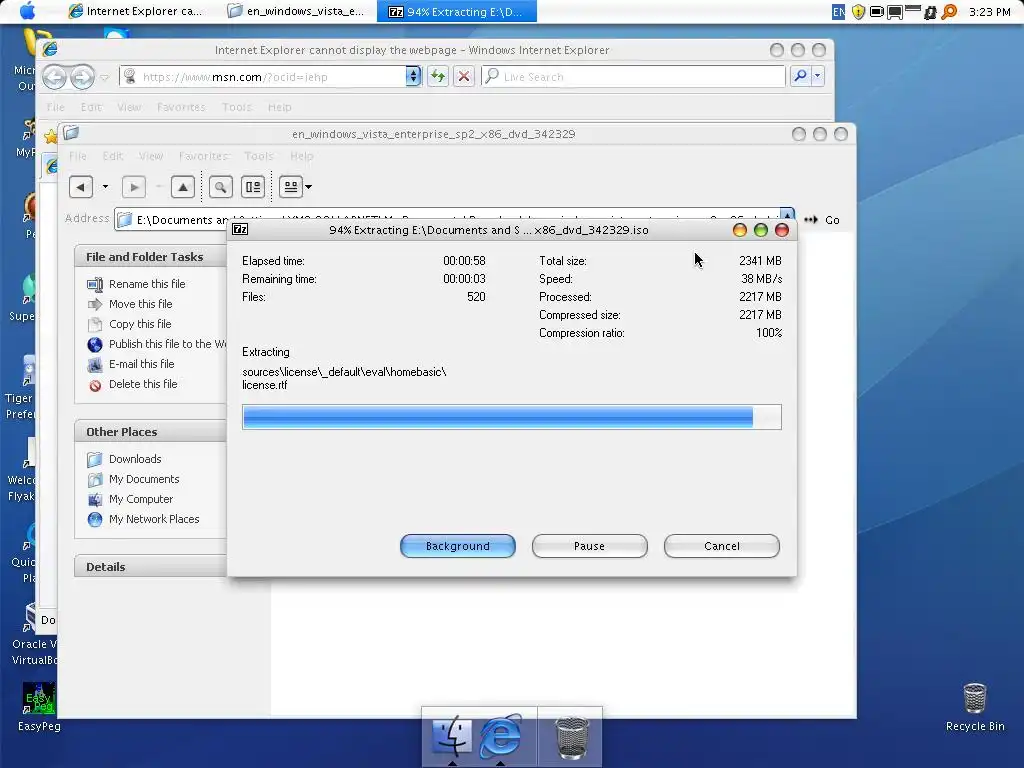The image size is (1024, 768).
Task: Open IE recent pages dropdown arrow
Action: pos(104,78)
